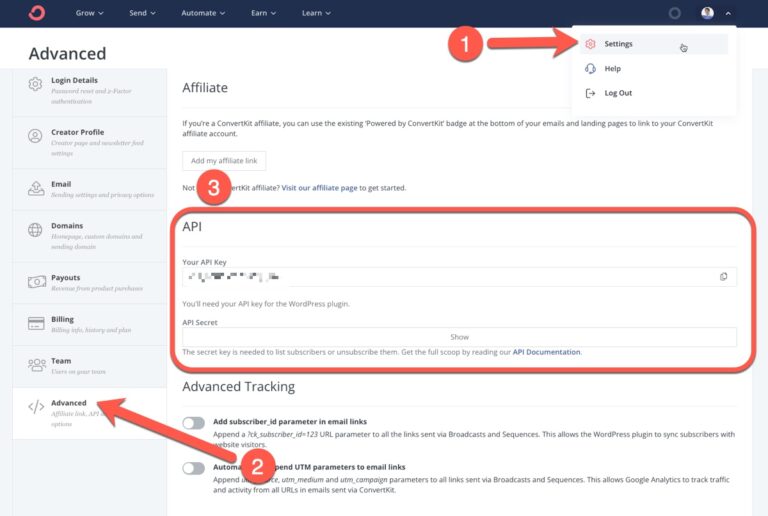Click the Log Out arrow icon
768x516 pixels.
590,93
